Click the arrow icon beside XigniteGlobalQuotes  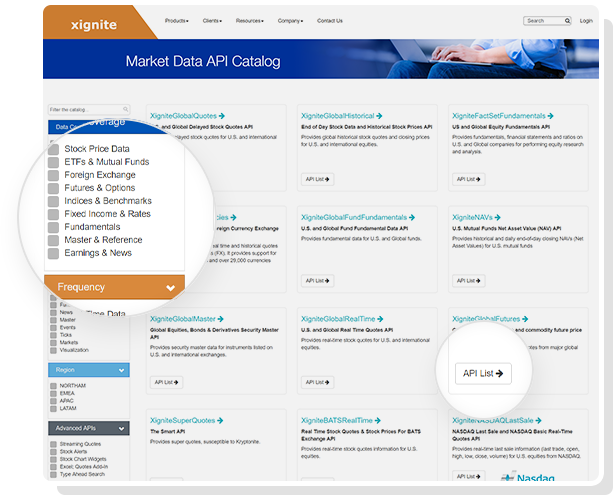click(222, 116)
